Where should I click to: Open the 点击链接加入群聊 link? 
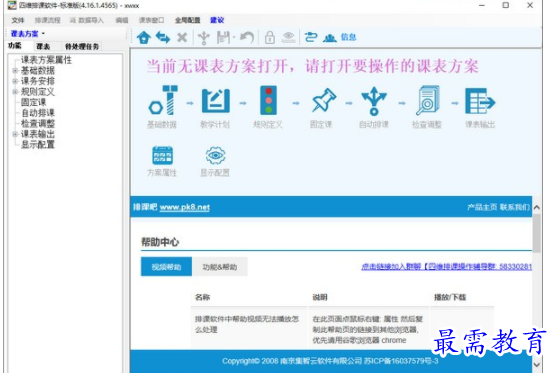pos(446,266)
